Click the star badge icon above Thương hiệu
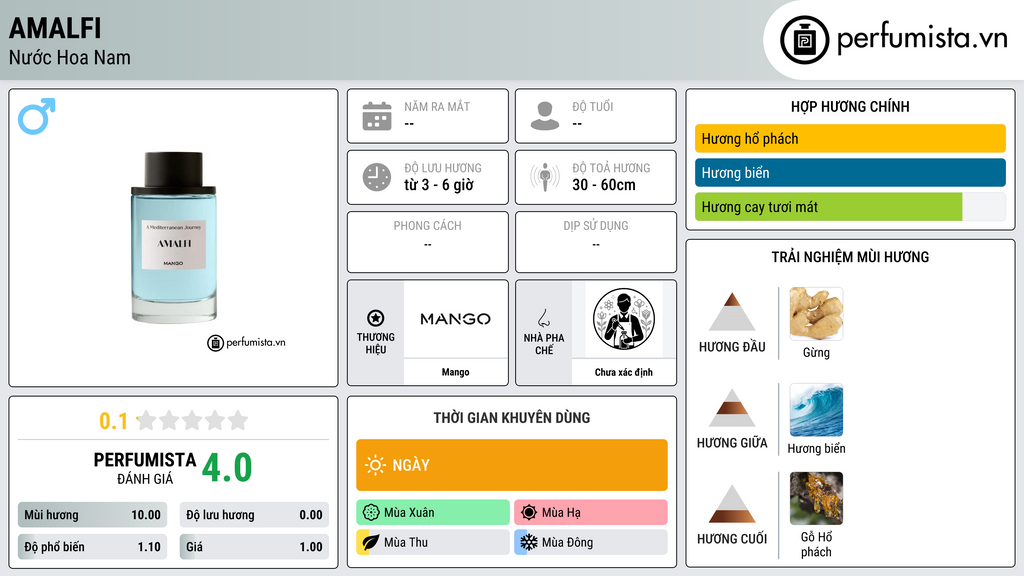Viewport: 1024px width, 576px height. click(x=376, y=318)
